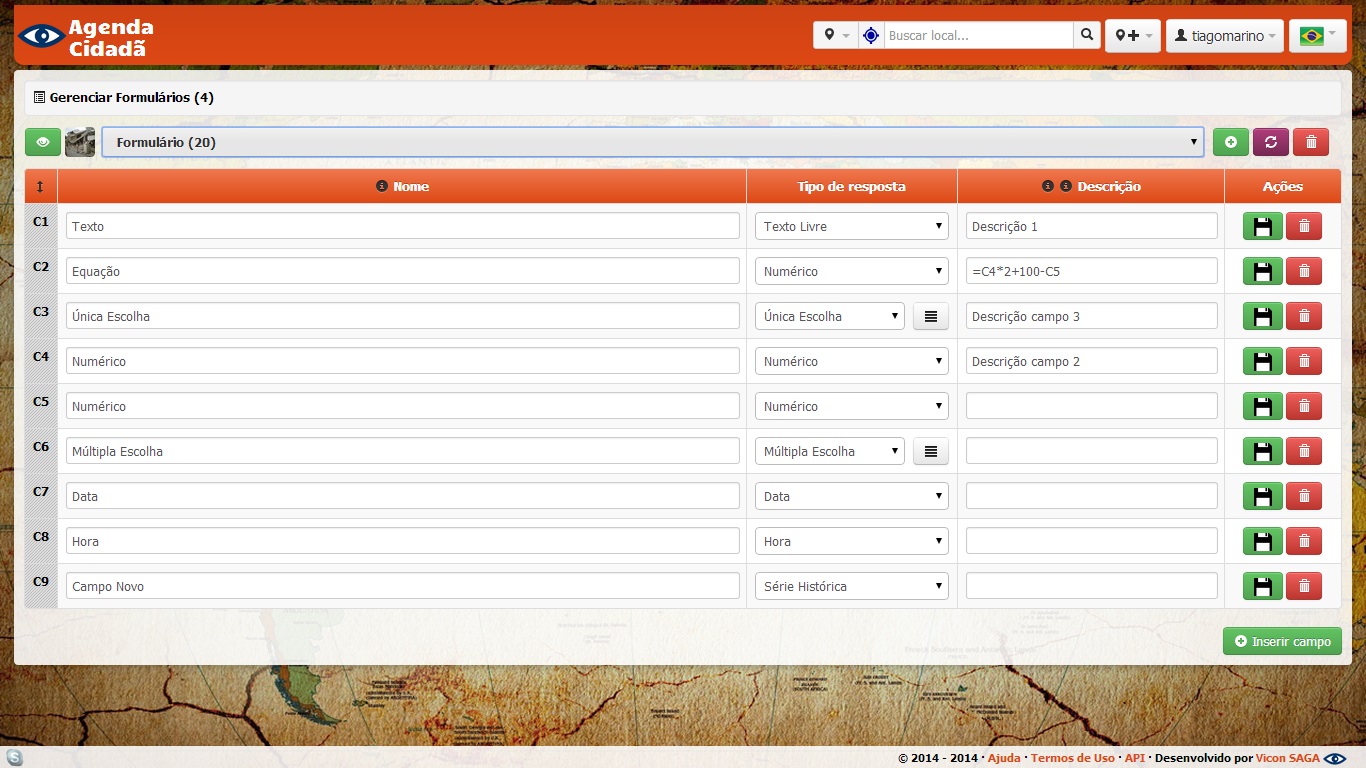Open options list for Única Escolha field C3
Viewport: 1366px width, 768px height.
930,316
